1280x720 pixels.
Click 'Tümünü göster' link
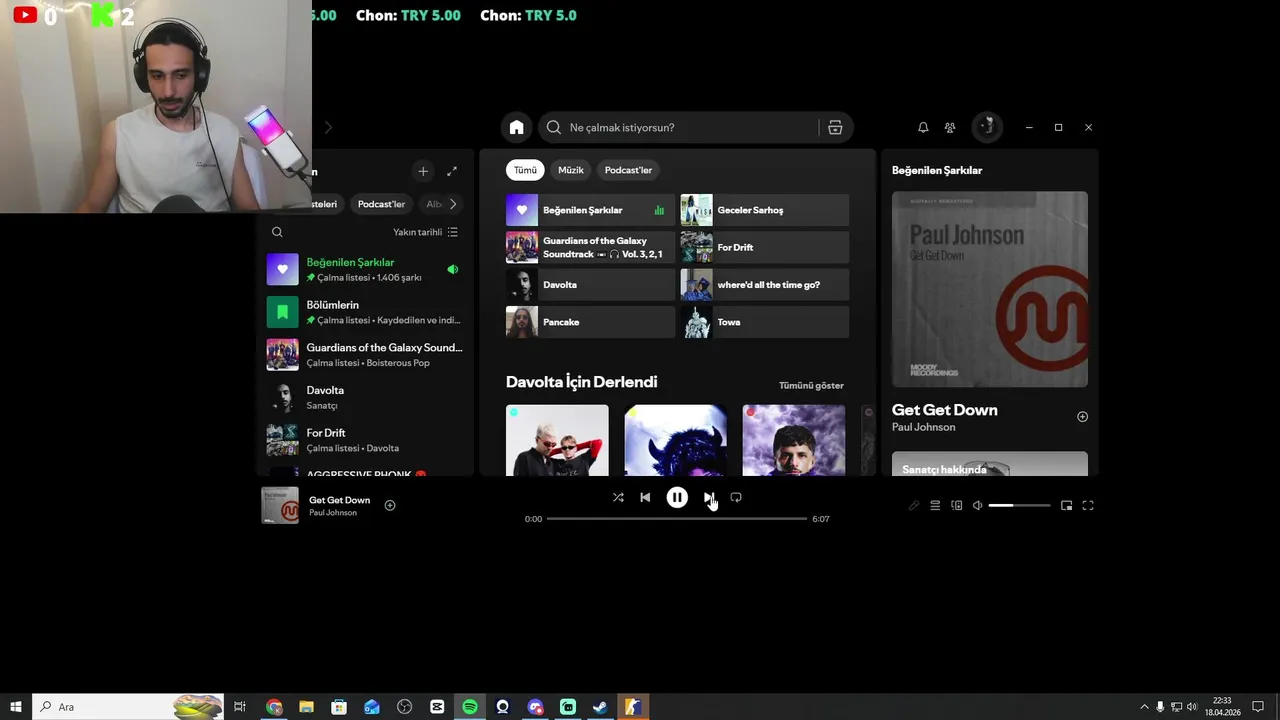coord(811,385)
